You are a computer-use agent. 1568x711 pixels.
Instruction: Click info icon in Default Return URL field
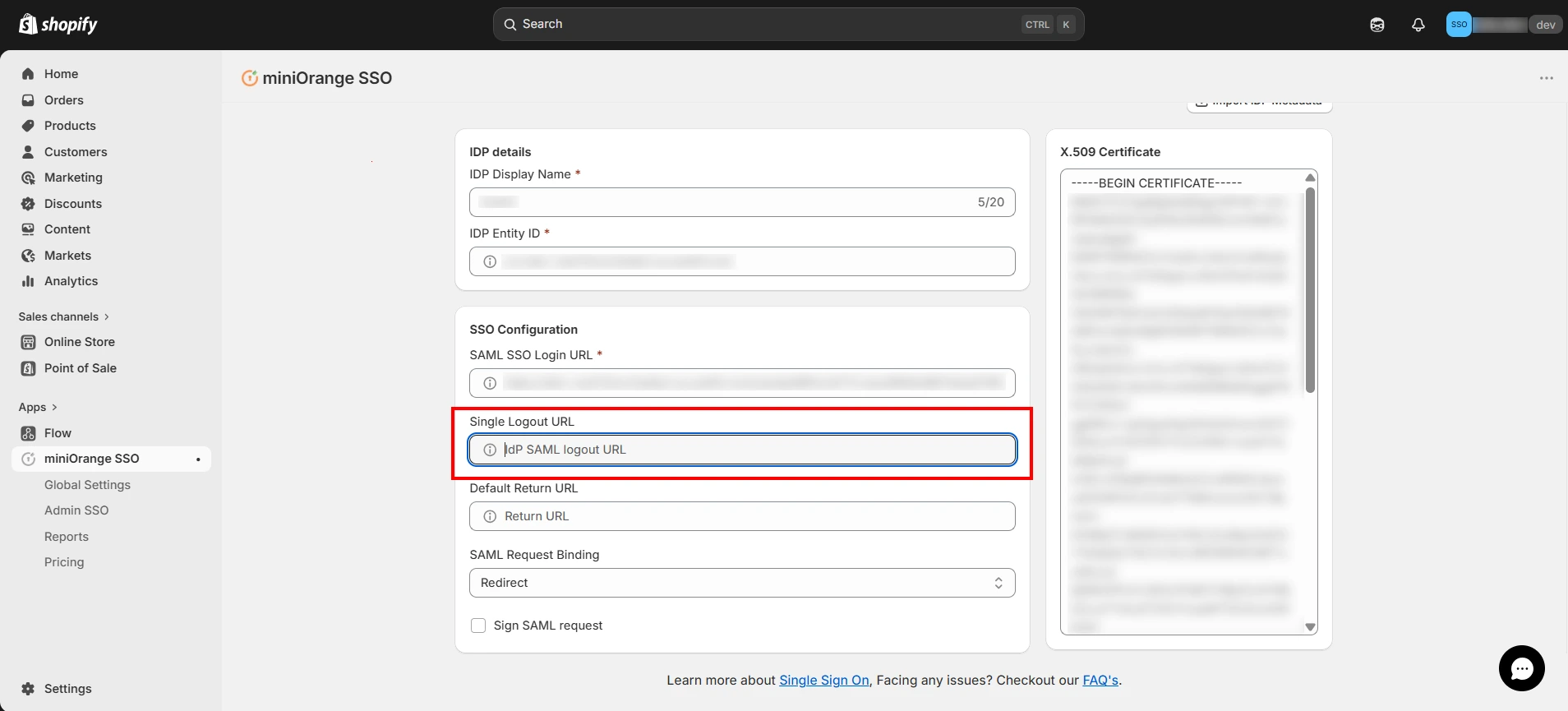click(490, 516)
